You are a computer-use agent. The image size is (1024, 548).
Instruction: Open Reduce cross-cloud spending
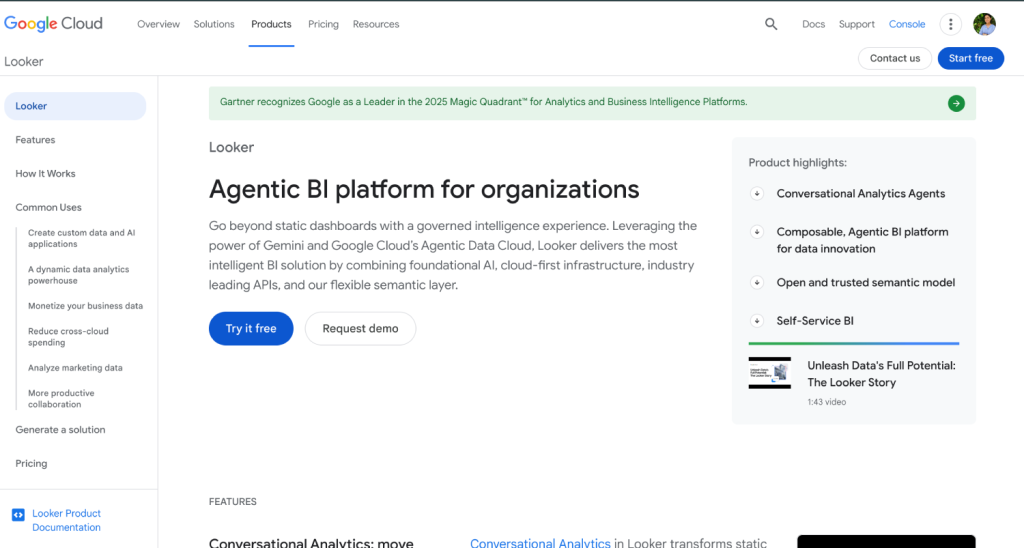68,337
